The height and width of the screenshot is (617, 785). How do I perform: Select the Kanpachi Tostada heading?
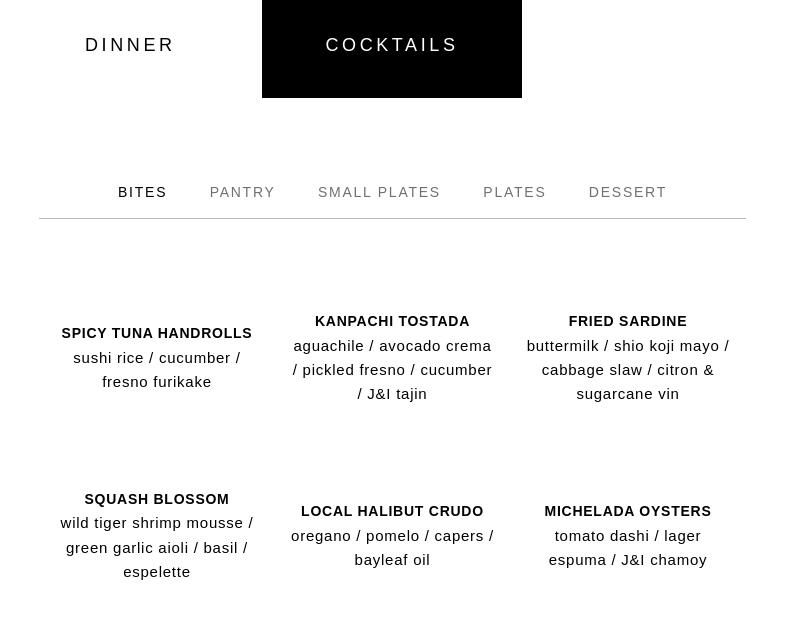click(392, 321)
